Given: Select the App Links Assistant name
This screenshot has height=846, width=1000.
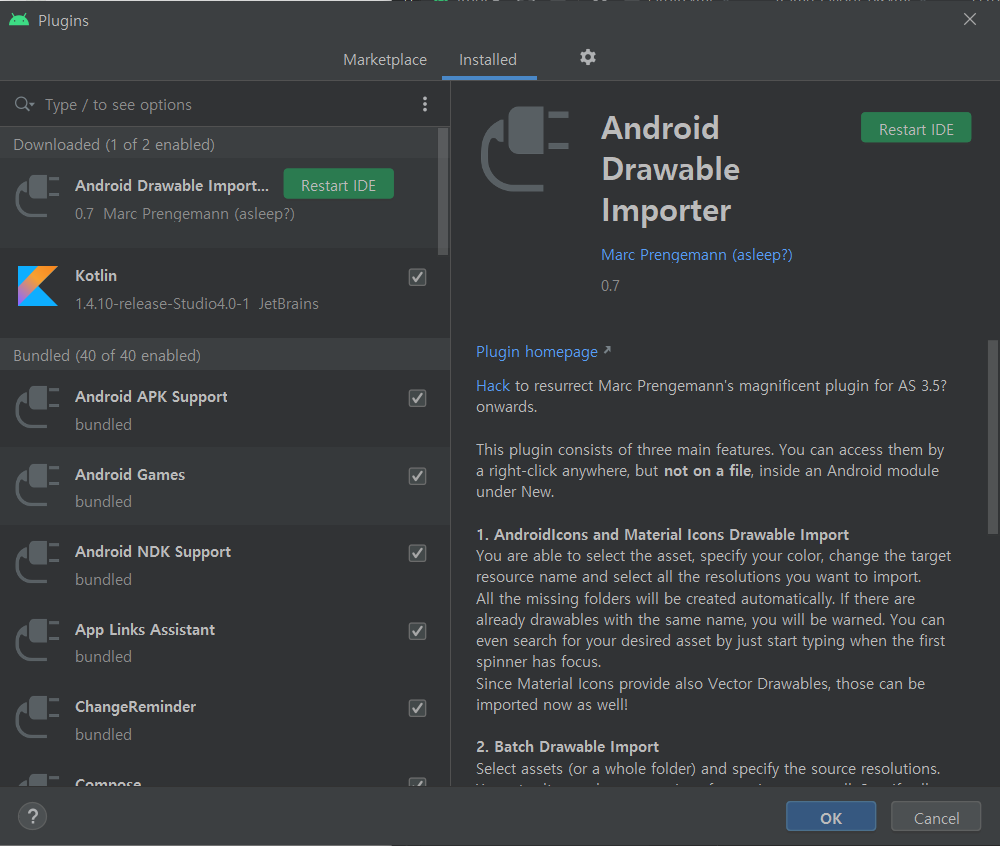Looking at the screenshot, I should tap(145, 629).
